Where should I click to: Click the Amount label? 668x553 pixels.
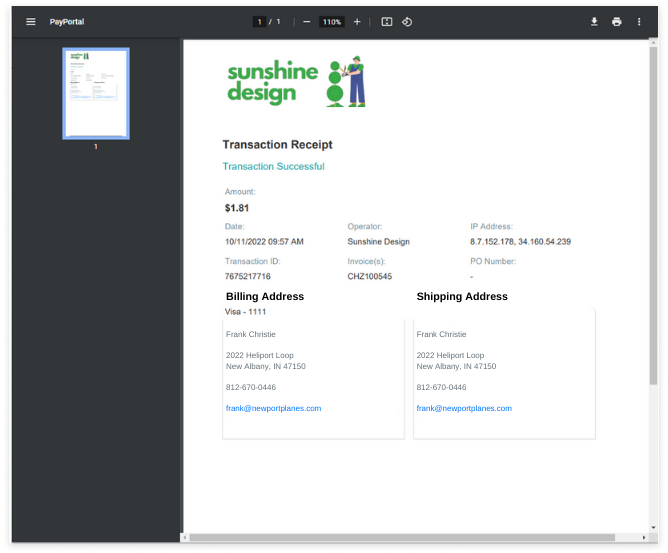(240, 192)
